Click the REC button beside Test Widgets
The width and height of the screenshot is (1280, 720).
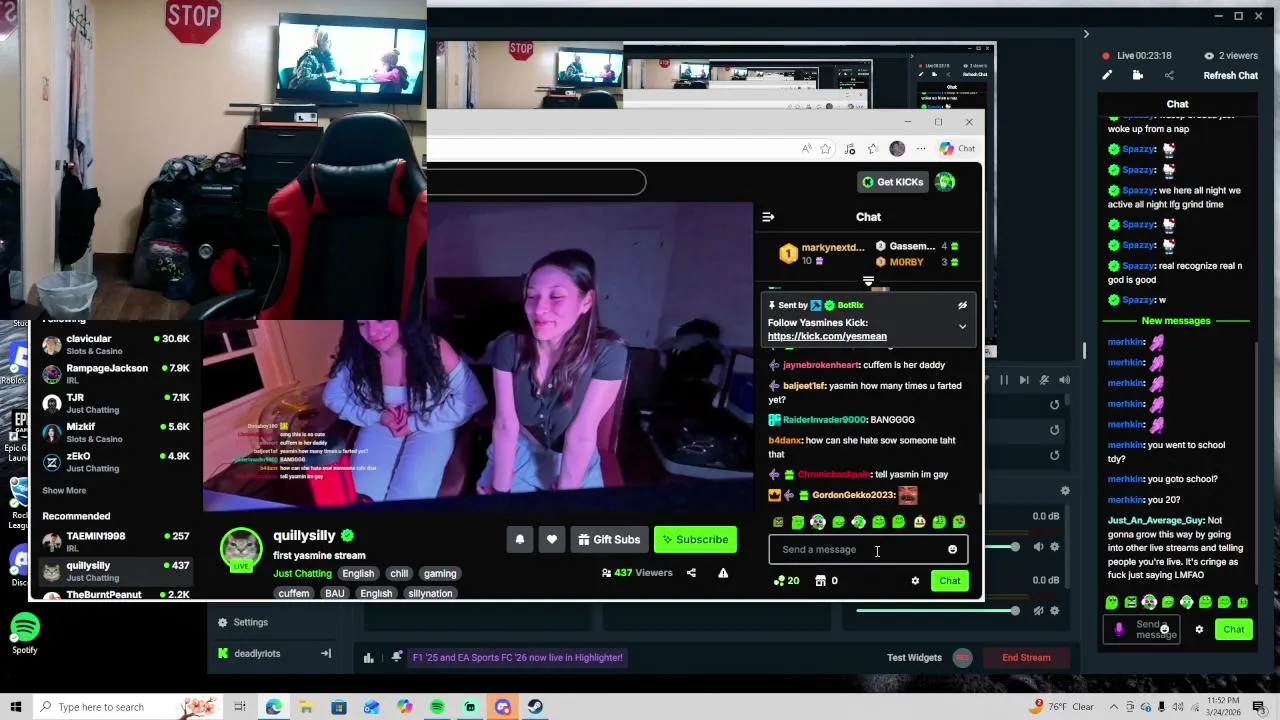tap(962, 657)
